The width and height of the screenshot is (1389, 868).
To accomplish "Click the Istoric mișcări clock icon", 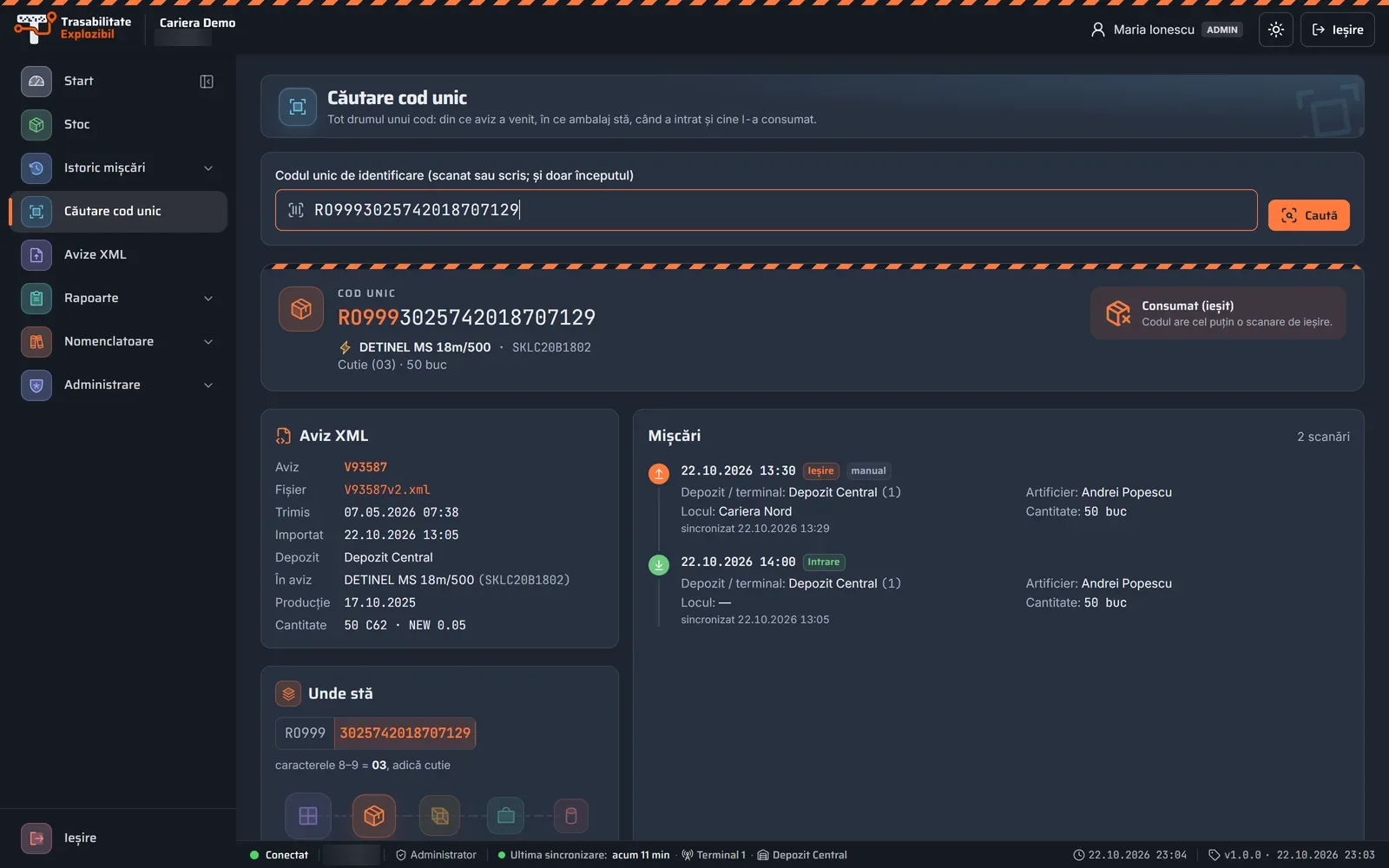I will [36, 168].
